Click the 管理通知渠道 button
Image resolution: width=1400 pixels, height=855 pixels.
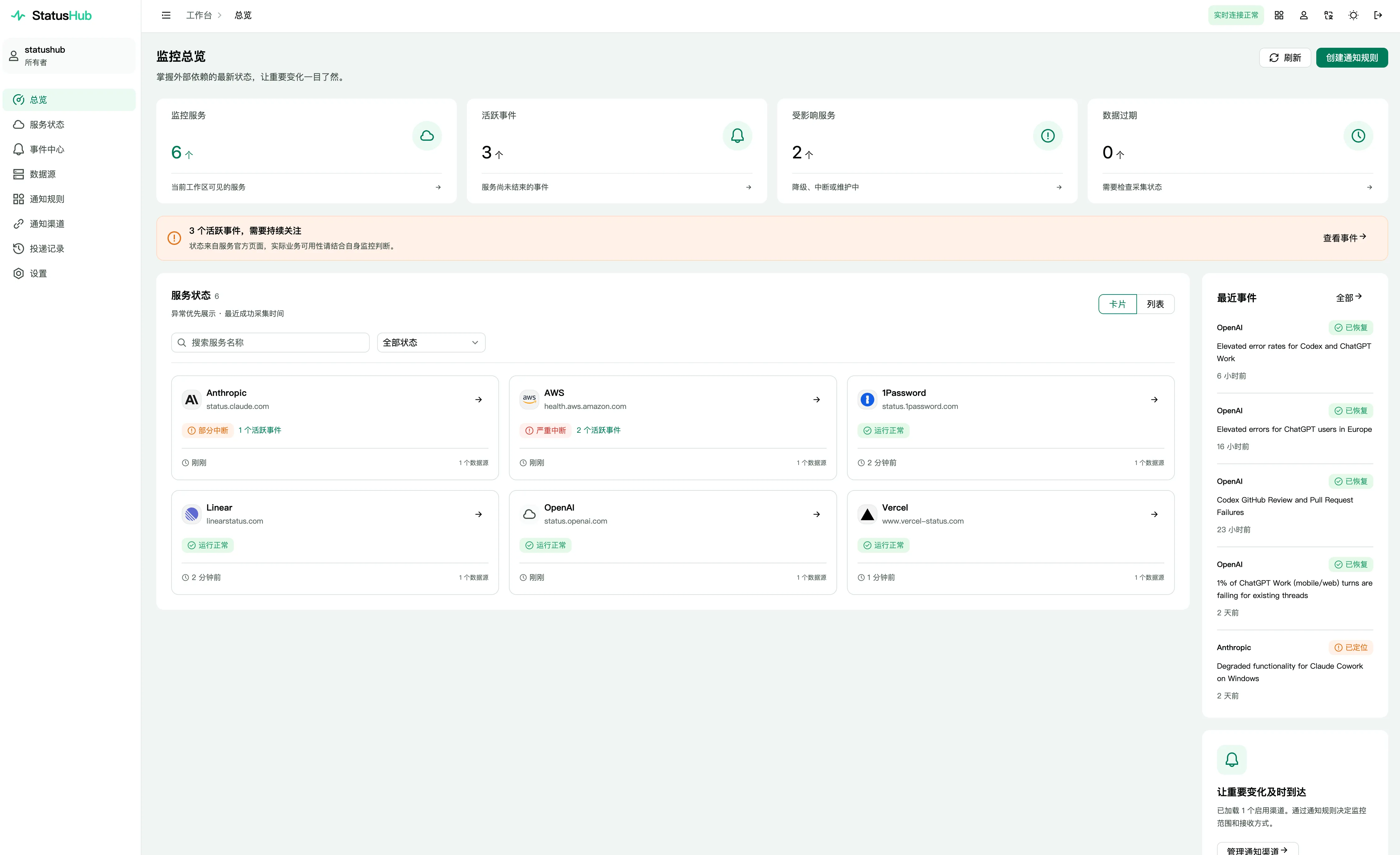tap(1257, 849)
